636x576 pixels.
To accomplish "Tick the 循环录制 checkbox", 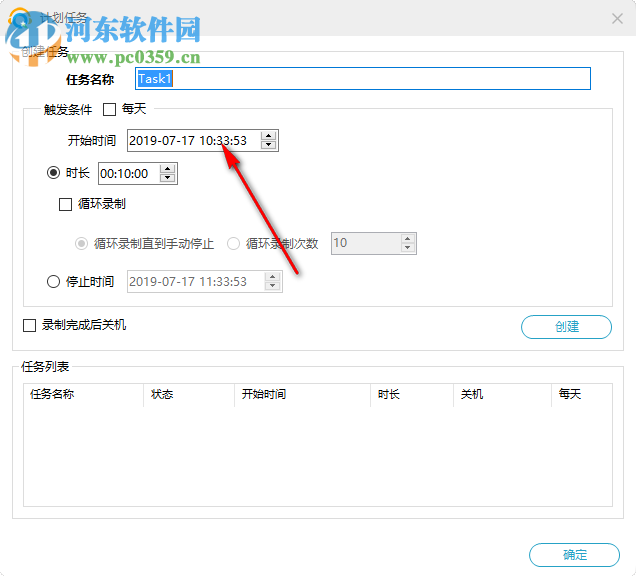I will pos(65,204).
